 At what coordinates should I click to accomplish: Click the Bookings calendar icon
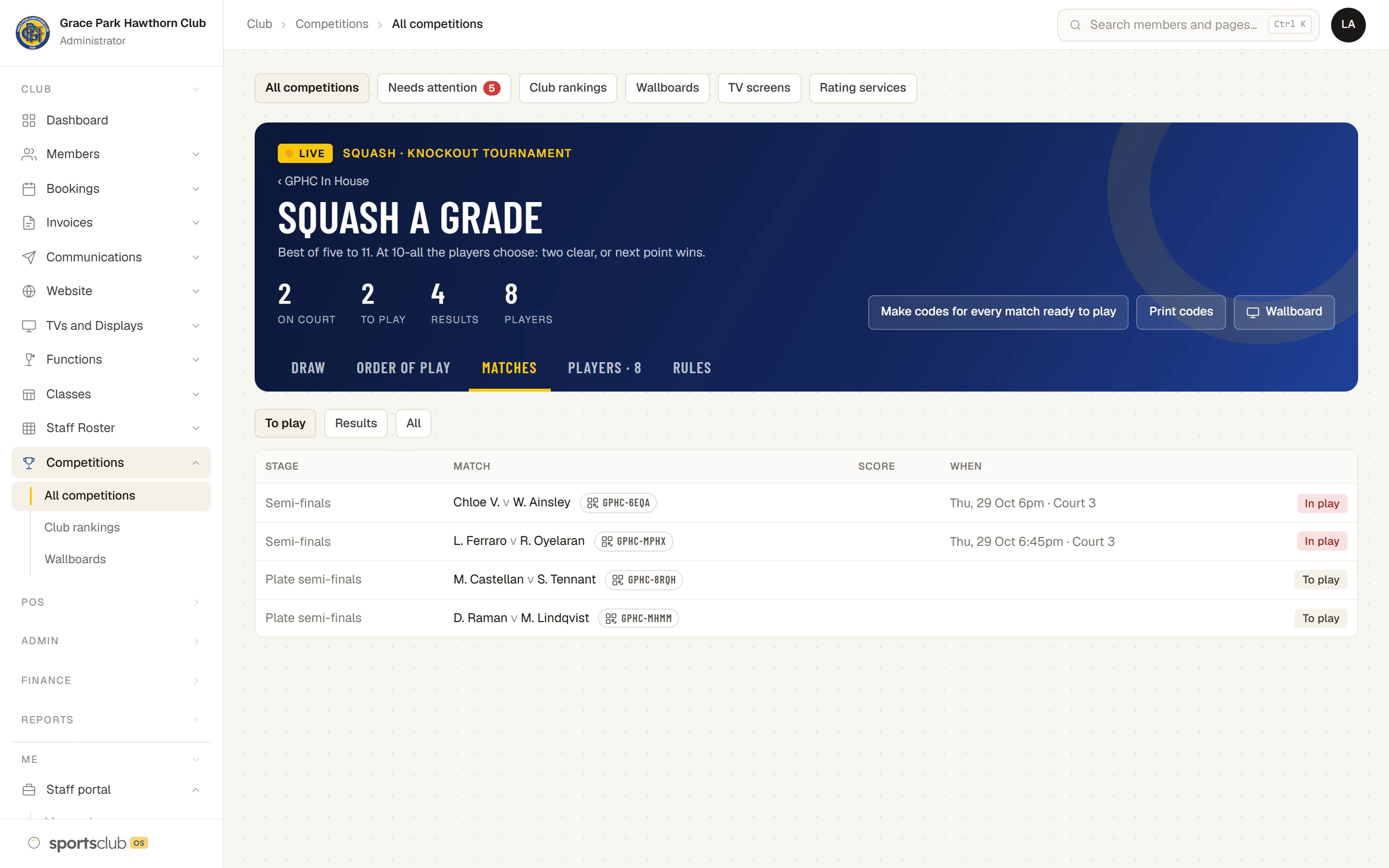coord(29,188)
